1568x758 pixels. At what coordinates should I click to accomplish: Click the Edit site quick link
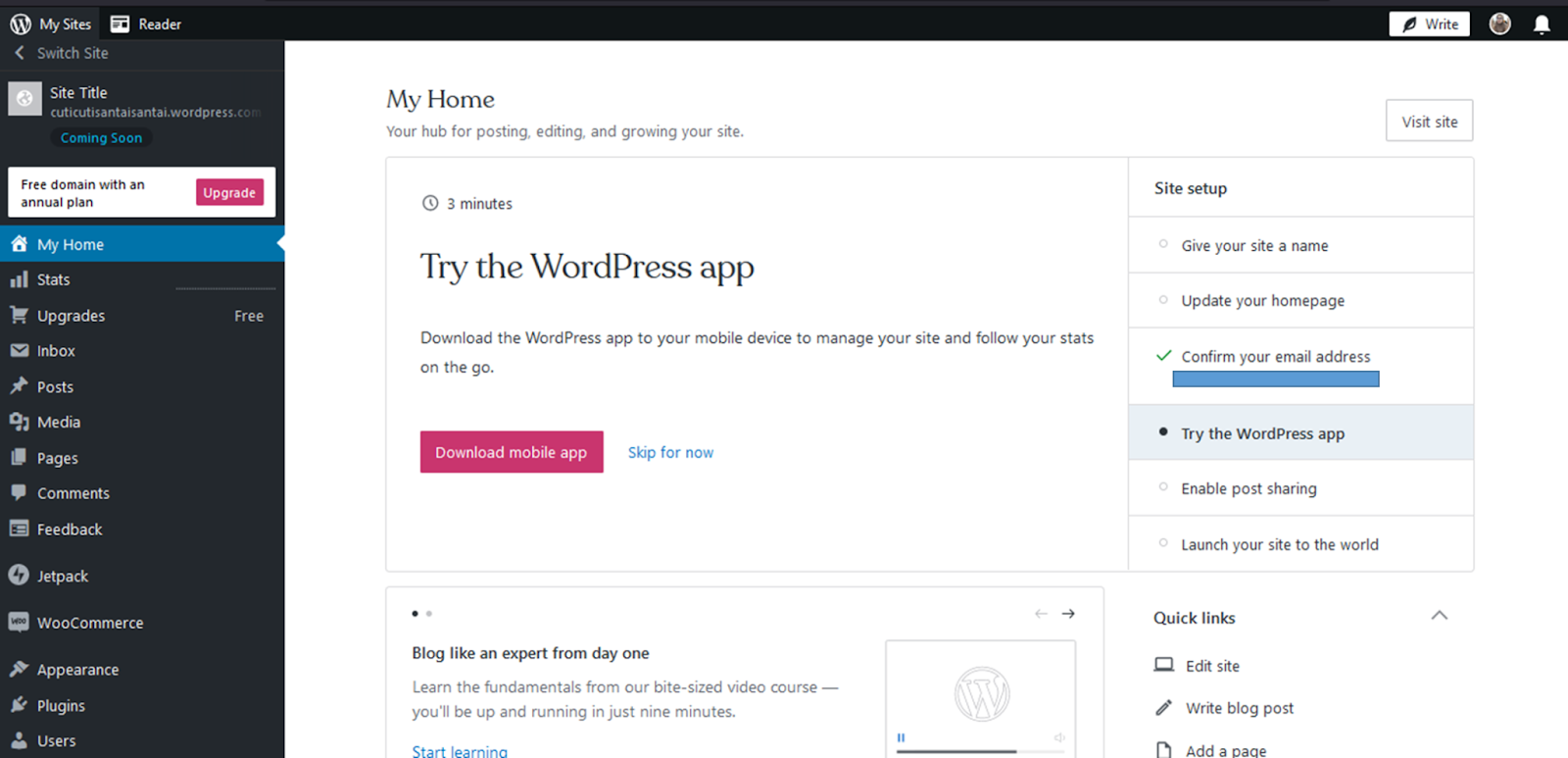click(x=1197, y=666)
